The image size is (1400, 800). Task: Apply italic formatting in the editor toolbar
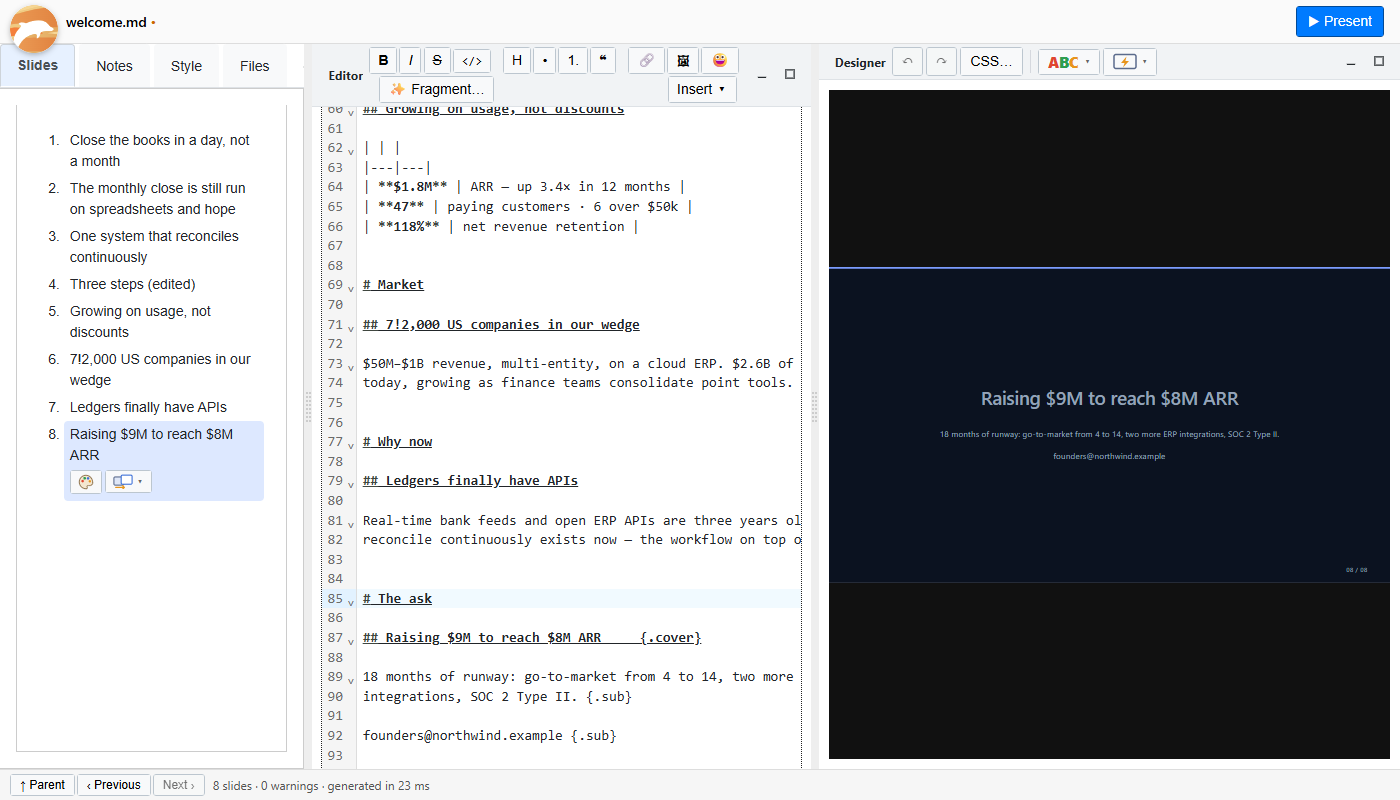click(x=410, y=60)
